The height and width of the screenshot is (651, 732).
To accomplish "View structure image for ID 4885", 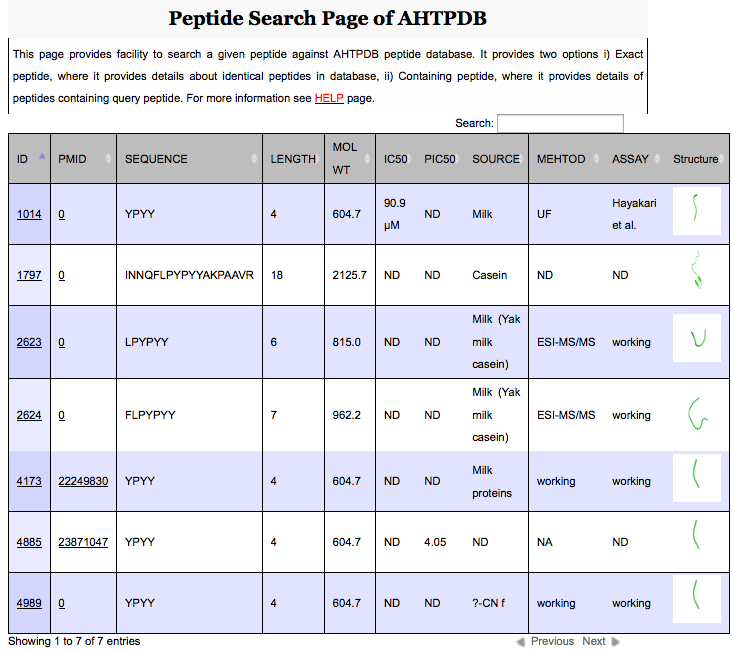I will pyautogui.click(x=697, y=541).
